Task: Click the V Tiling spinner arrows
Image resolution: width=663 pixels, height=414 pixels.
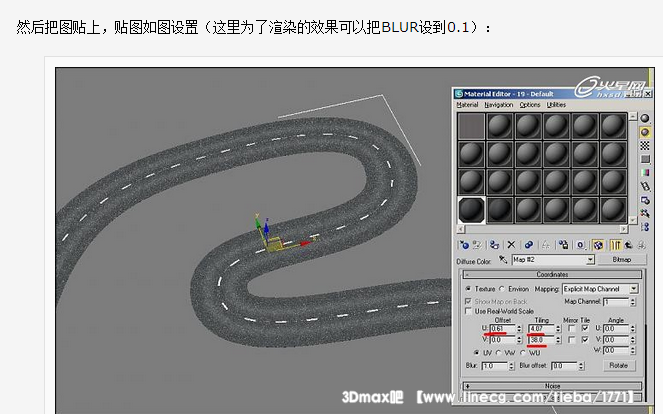Action: 558,340
